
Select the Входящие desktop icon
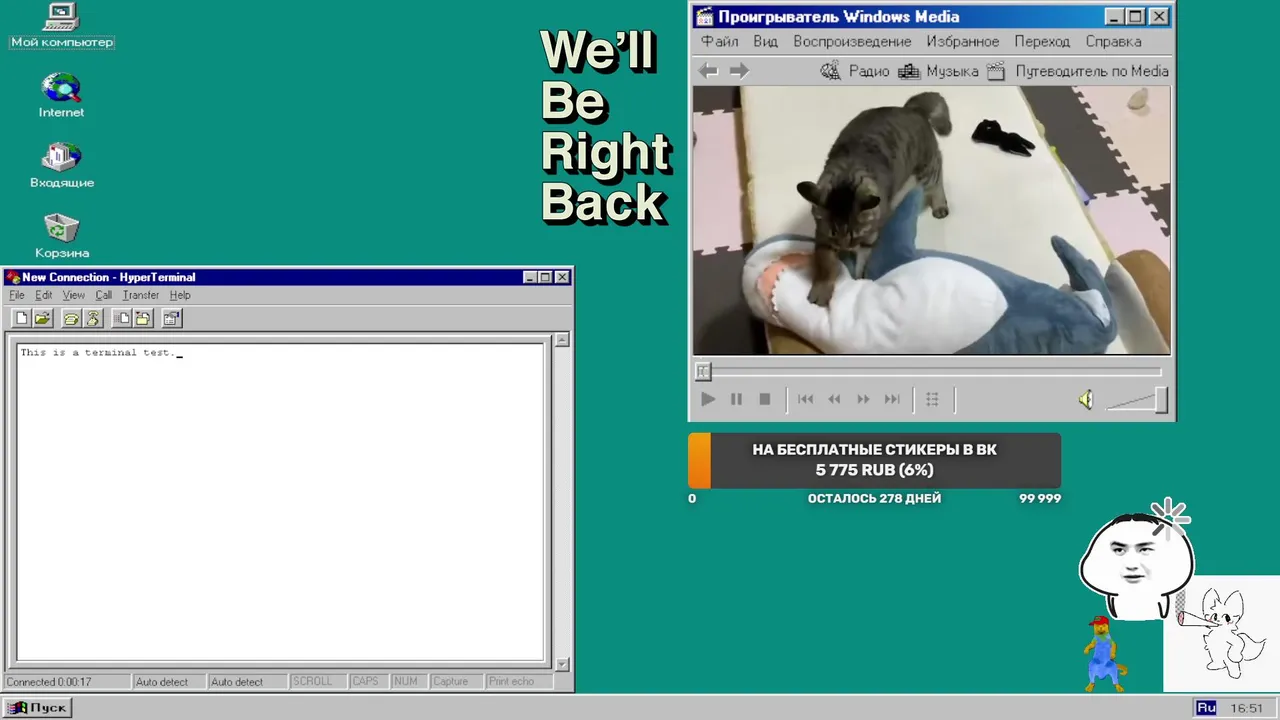tap(61, 166)
